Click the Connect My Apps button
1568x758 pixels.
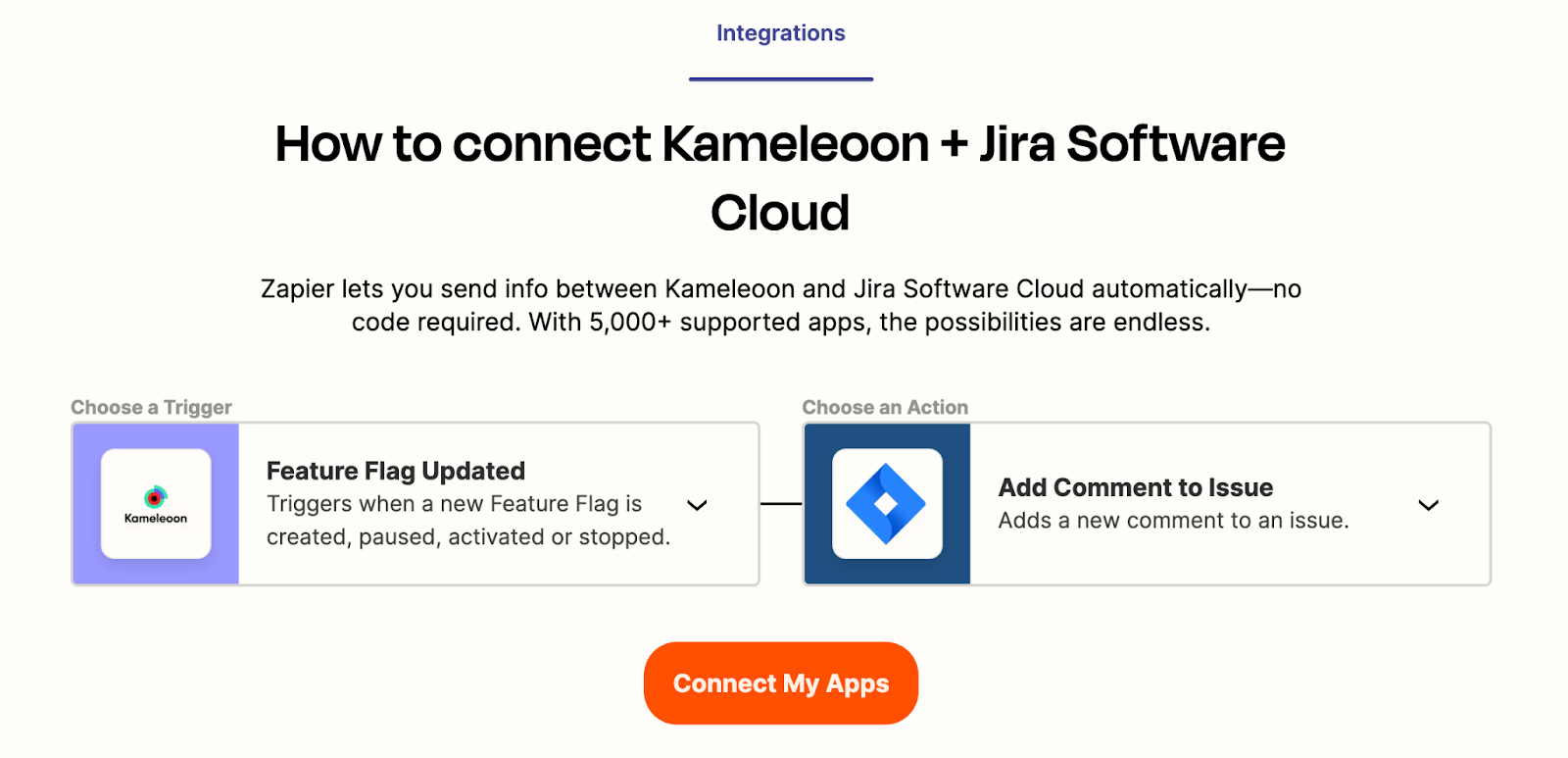(781, 683)
